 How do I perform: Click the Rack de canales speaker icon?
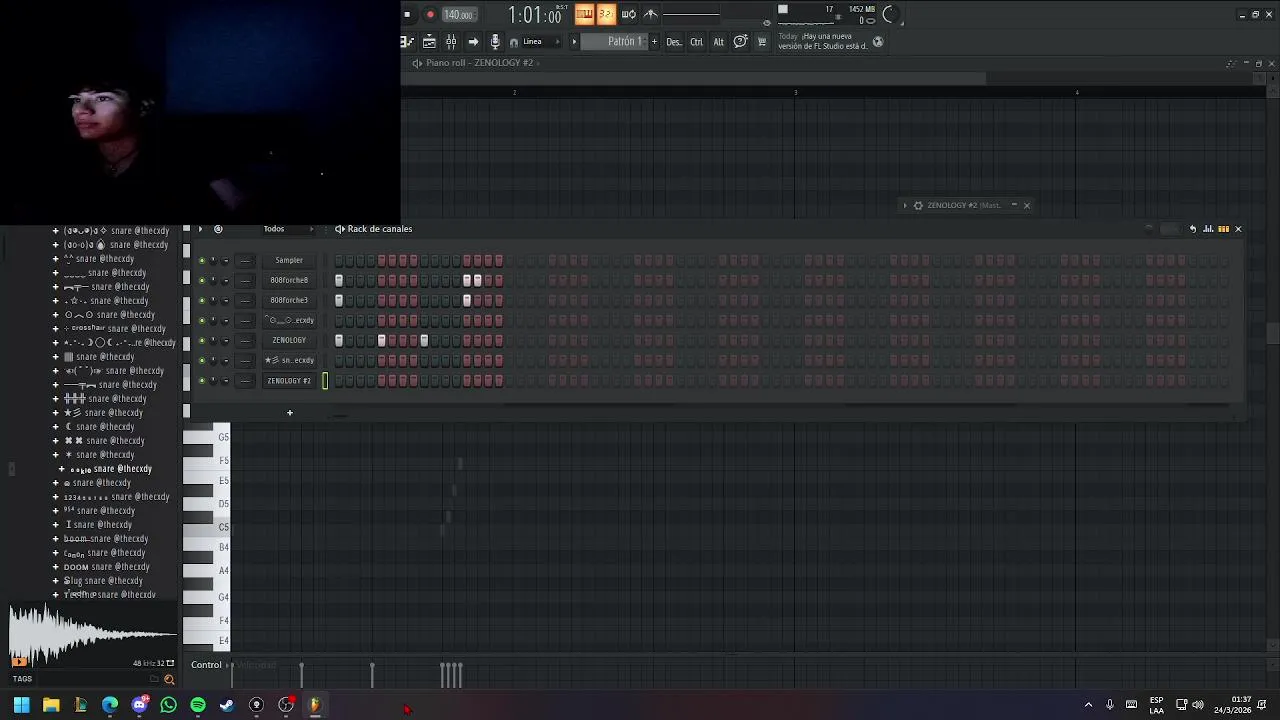pos(340,229)
